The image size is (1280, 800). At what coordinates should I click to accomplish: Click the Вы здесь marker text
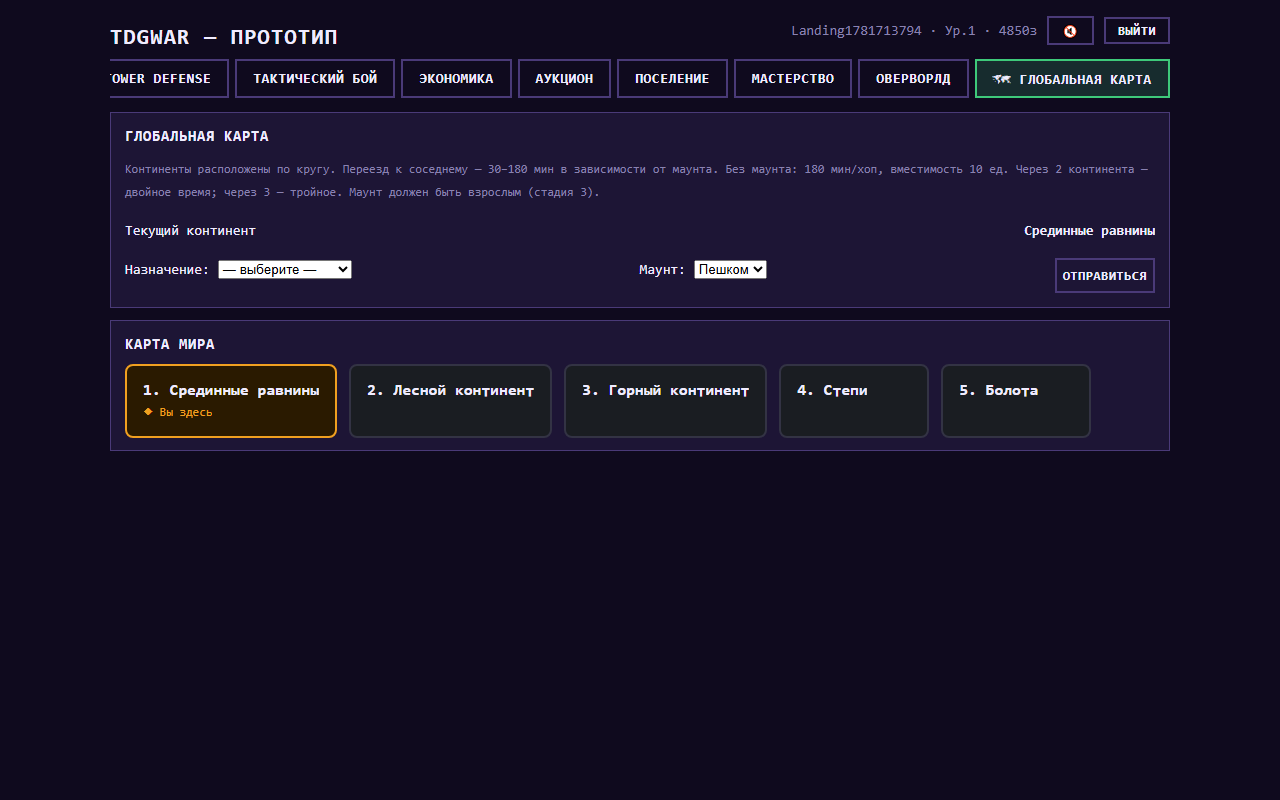[x=178, y=412]
